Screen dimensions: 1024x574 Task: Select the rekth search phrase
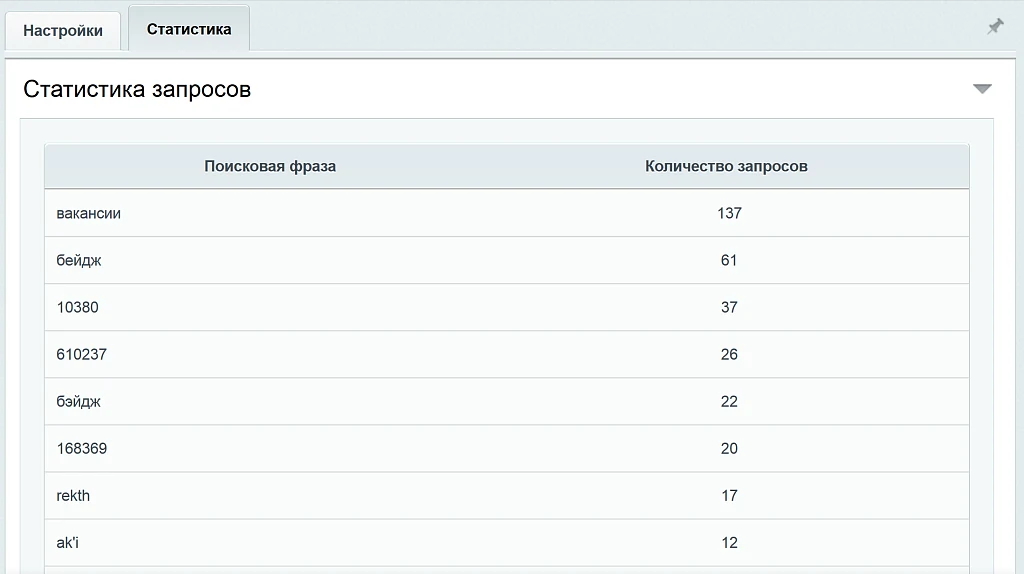(x=72, y=496)
